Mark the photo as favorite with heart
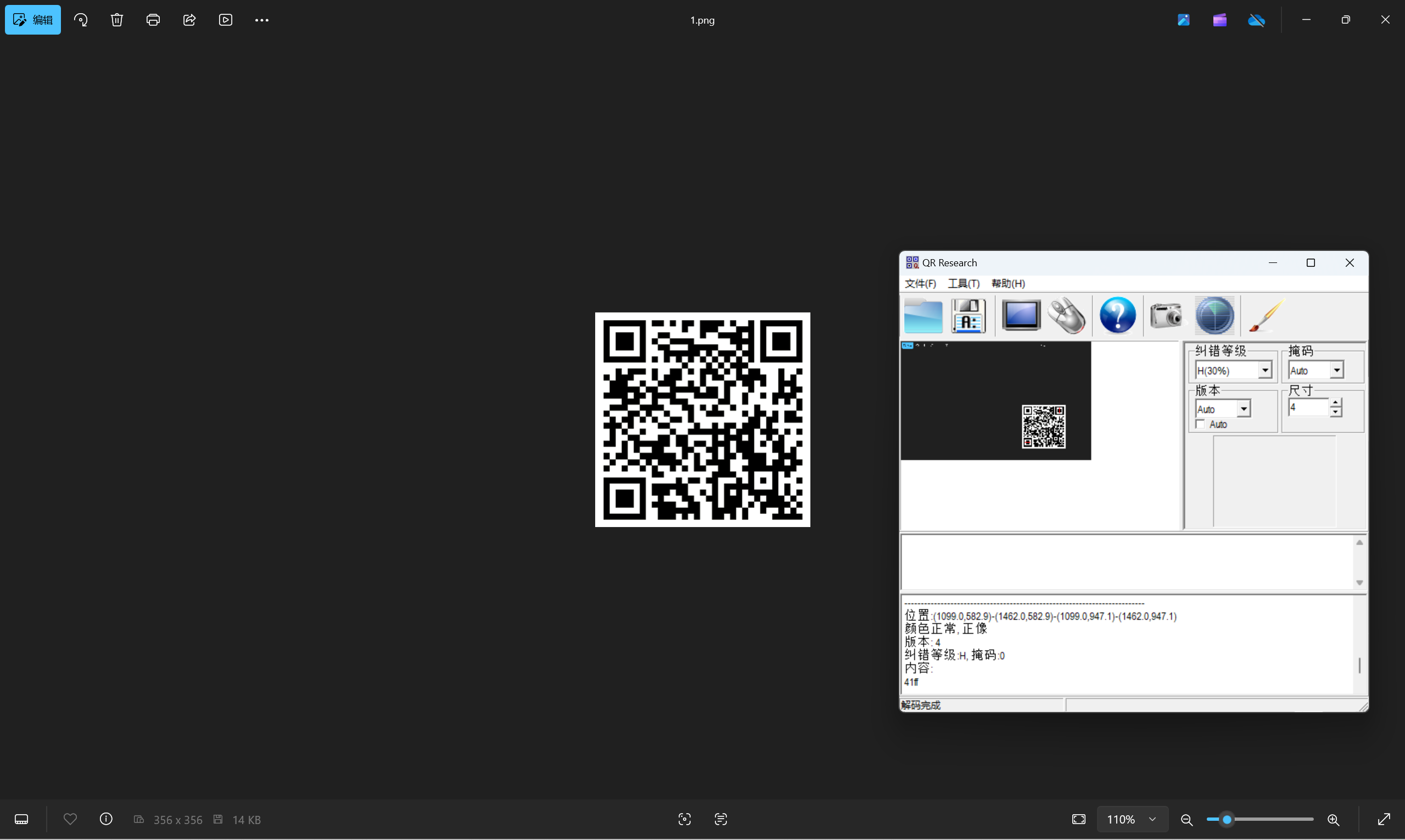 point(70,819)
